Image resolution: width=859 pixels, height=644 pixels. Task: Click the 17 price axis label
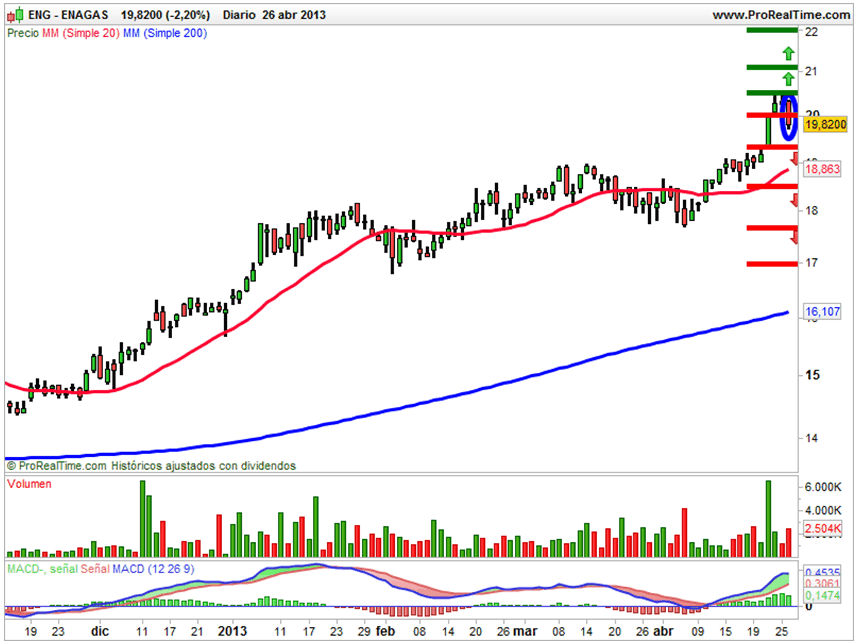point(811,263)
